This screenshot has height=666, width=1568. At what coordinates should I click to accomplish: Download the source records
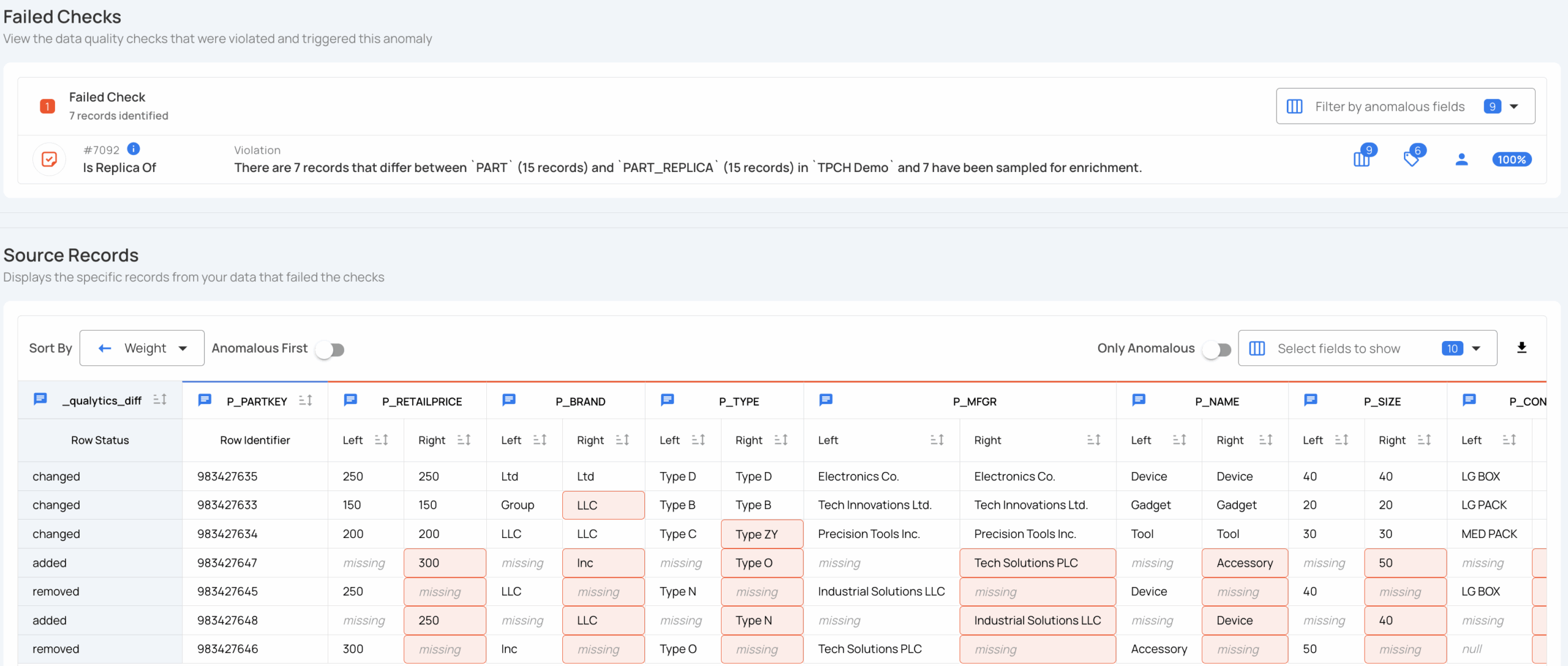1521,348
